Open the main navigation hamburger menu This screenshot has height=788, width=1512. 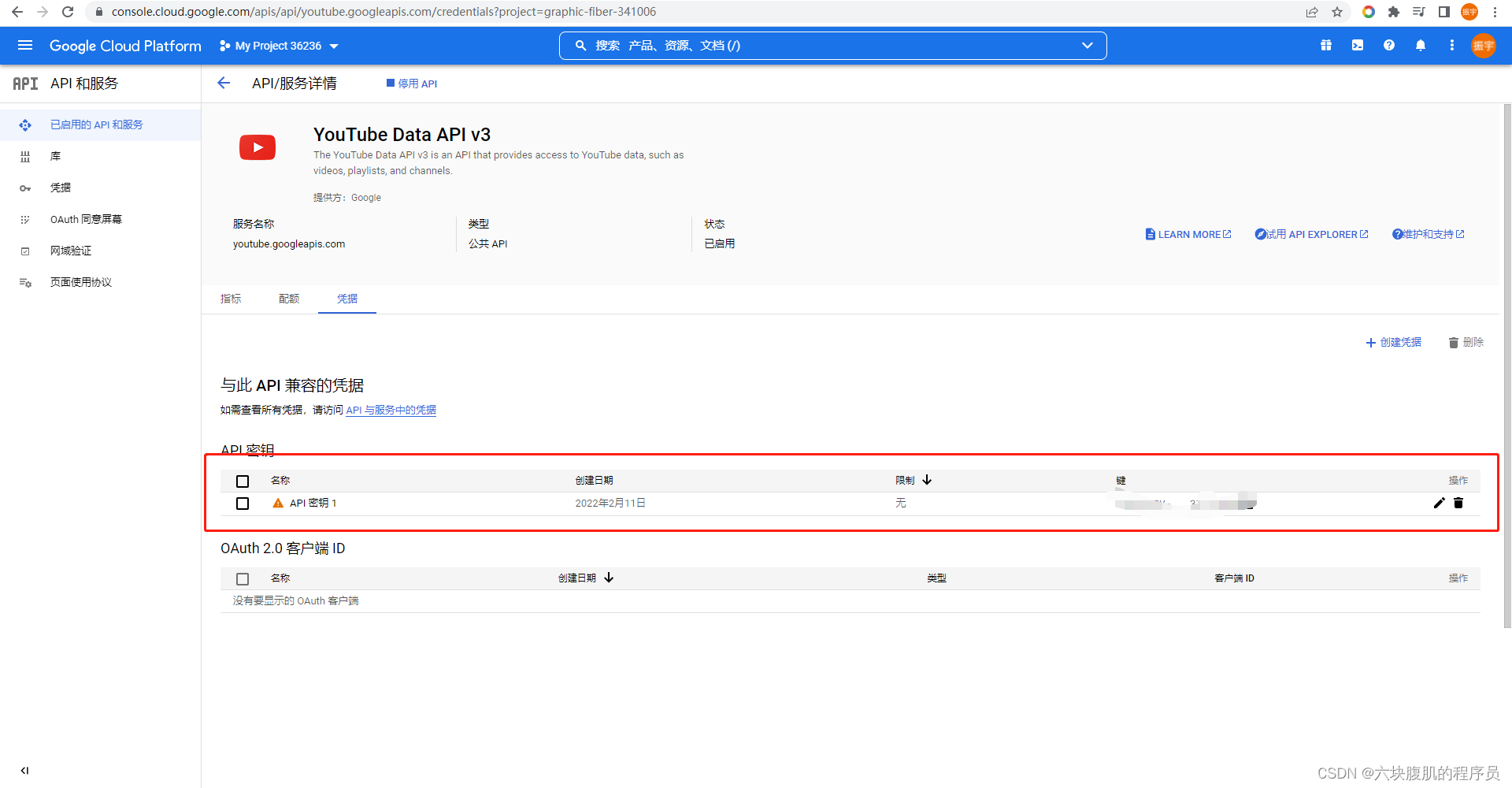25,46
